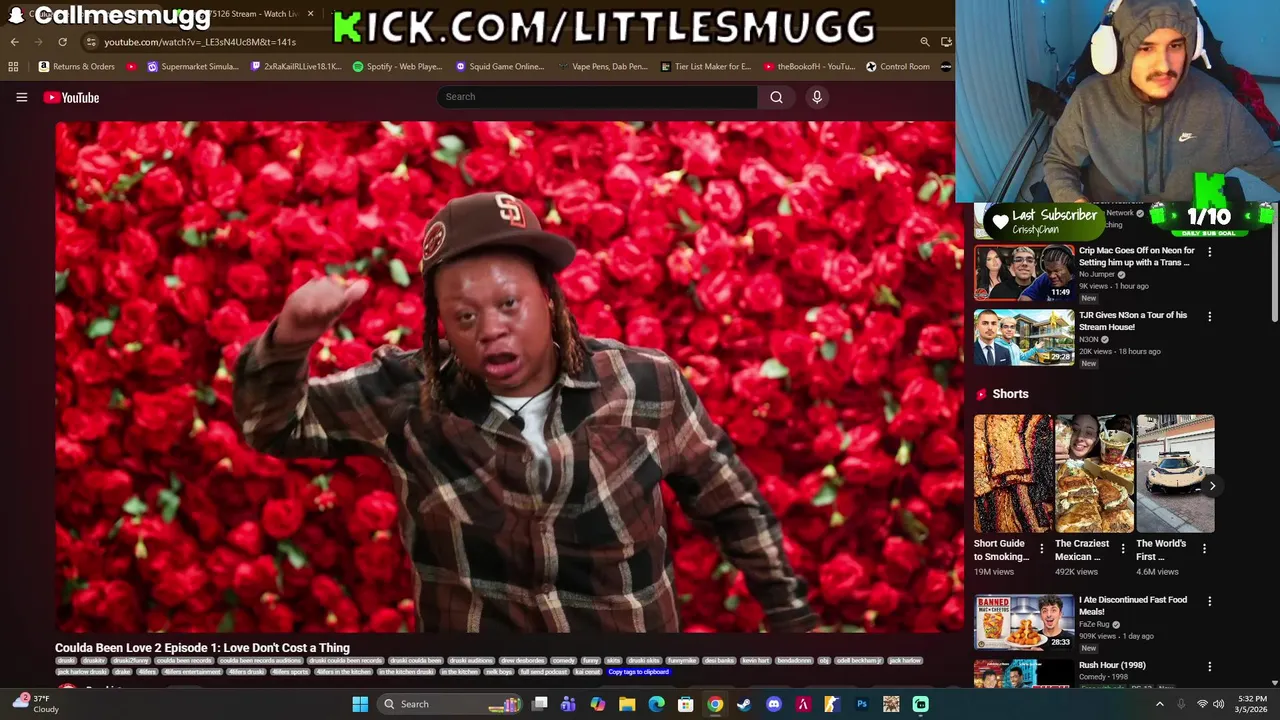Open the Tier List Maker bookmark
Viewport: 1280px width, 720px height.
(706, 67)
